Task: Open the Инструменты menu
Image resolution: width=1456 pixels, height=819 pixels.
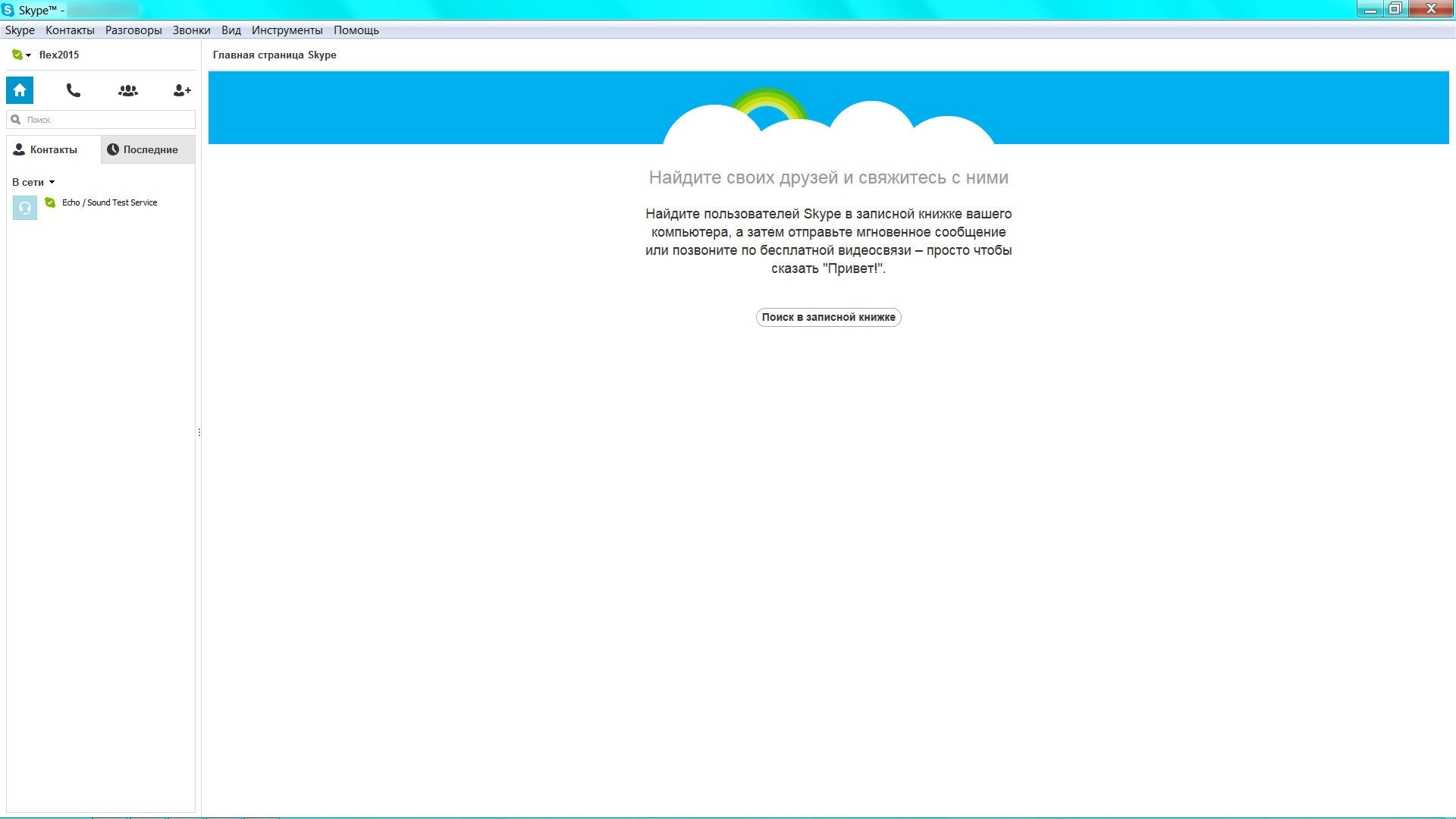Action: coord(287,30)
